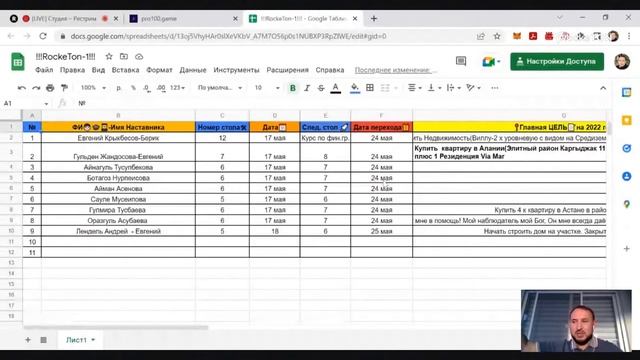Bookmark this page with the star
This screenshot has width=640, height=360.
tap(497, 36)
